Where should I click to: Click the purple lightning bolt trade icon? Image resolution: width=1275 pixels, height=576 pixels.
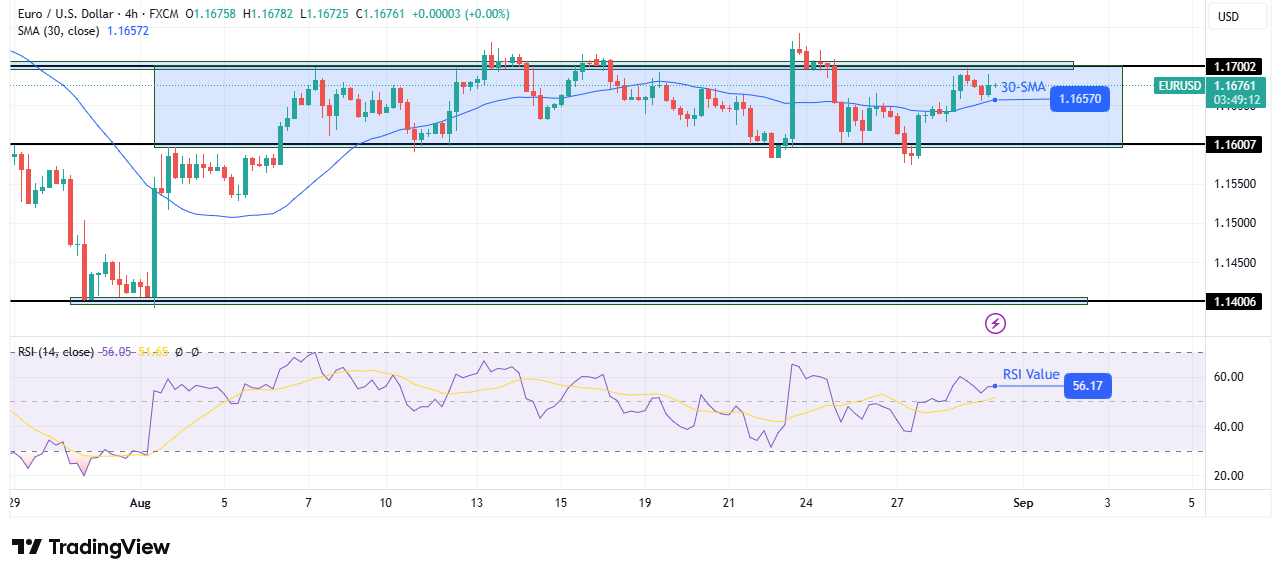point(995,323)
